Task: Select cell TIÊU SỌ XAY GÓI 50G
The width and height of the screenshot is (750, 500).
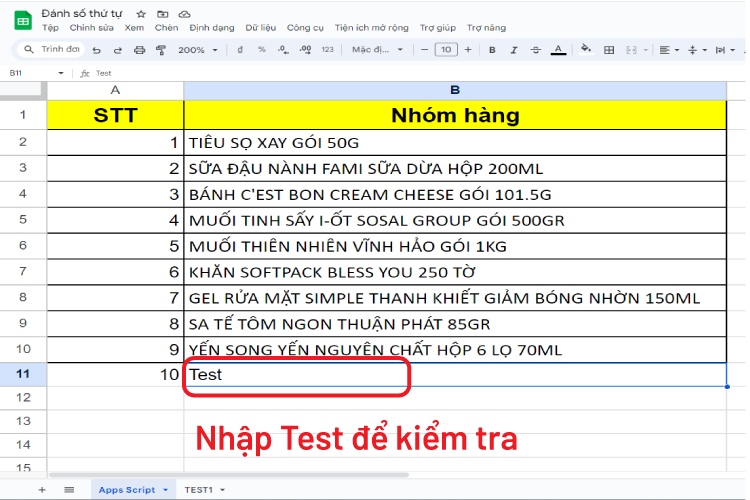Action: (x=455, y=143)
